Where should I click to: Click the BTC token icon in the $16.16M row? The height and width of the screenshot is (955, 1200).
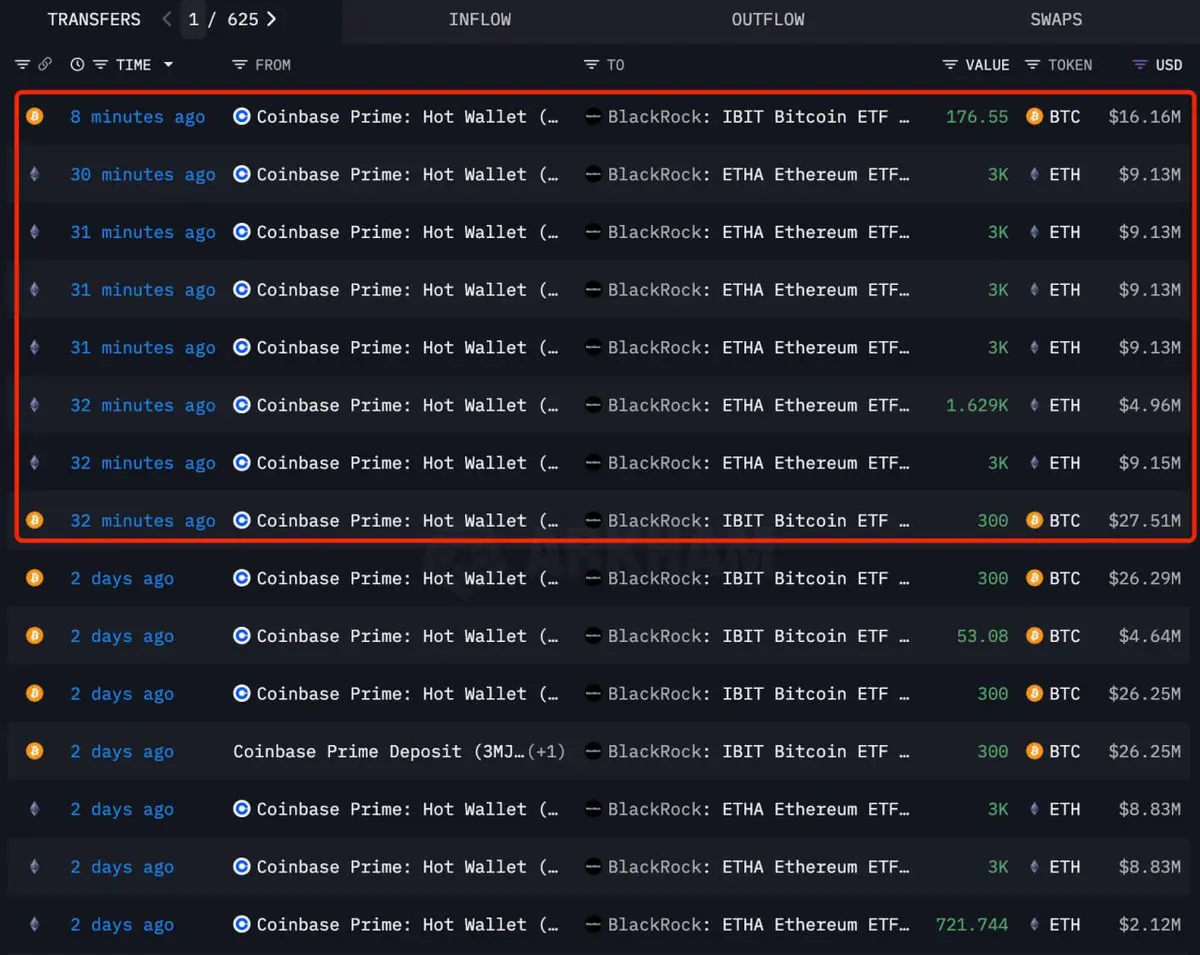coord(1035,116)
